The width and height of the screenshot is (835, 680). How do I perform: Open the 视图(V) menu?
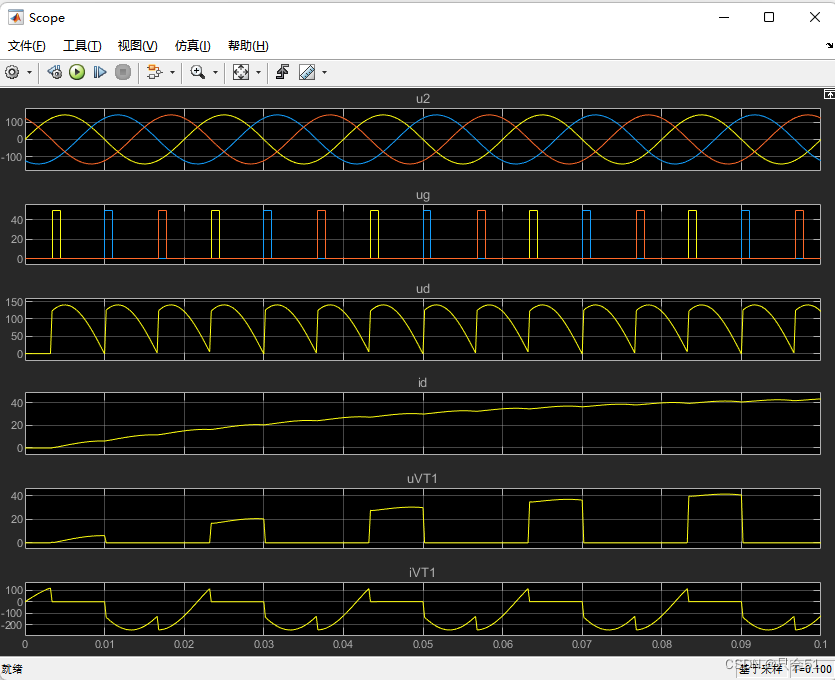coord(137,46)
